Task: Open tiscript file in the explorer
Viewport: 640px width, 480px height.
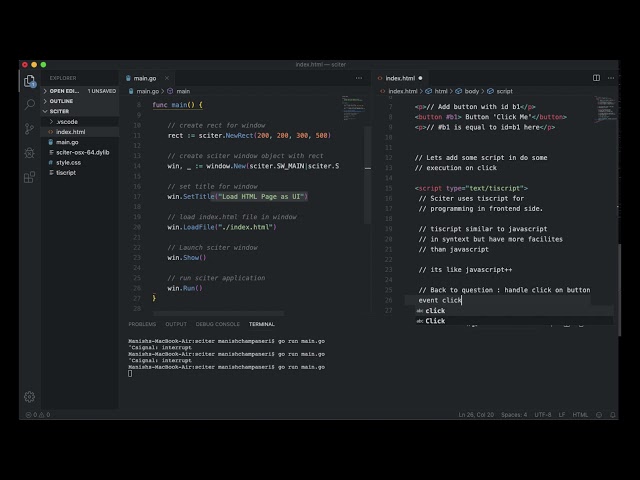Action: (x=80, y=173)
